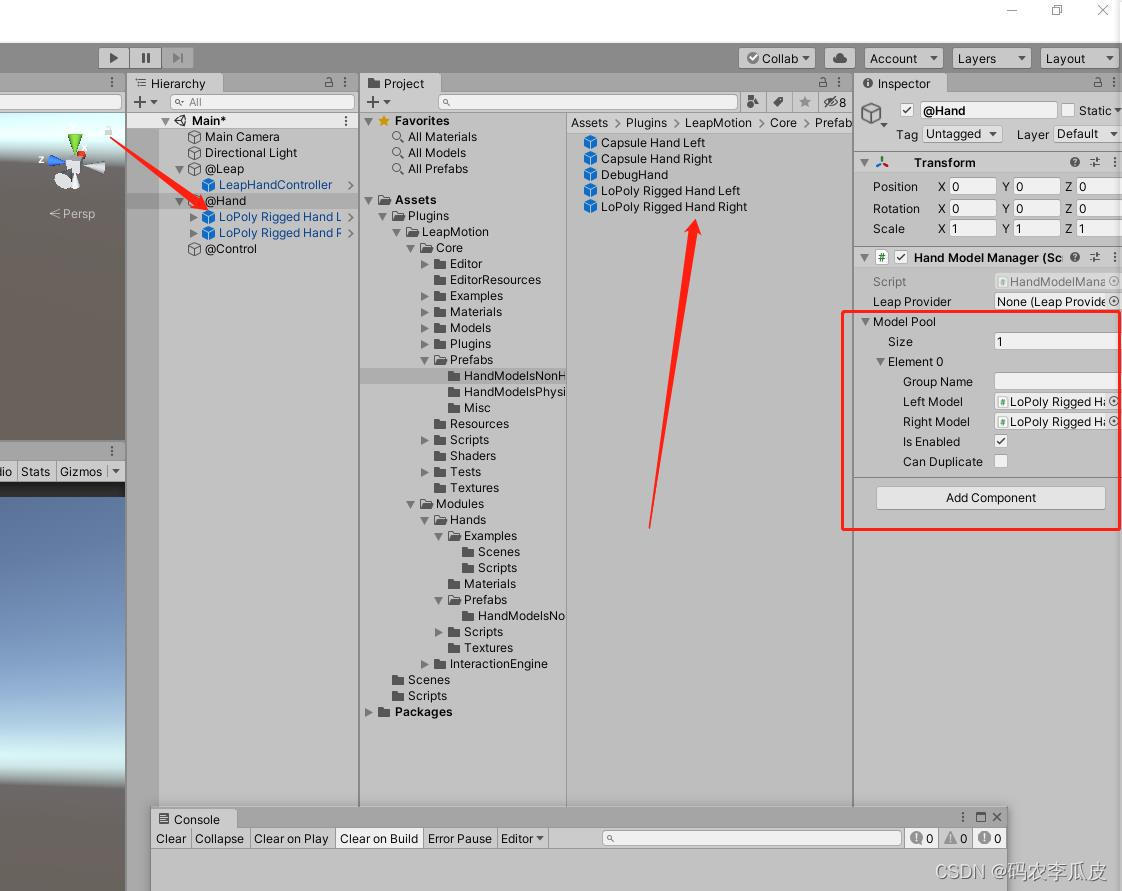Open the Tag Untagged dropdown
This screenshot has width=1122, height=891.
(961, 134)
